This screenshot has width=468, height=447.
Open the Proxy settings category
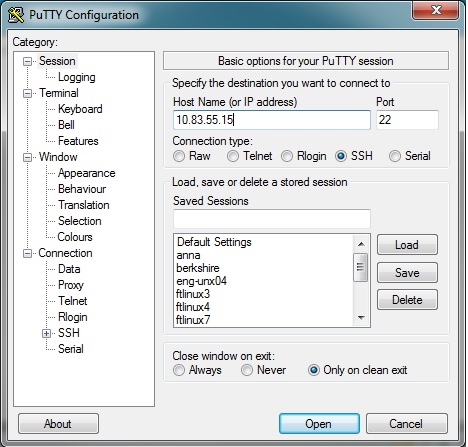coord(71,285)
